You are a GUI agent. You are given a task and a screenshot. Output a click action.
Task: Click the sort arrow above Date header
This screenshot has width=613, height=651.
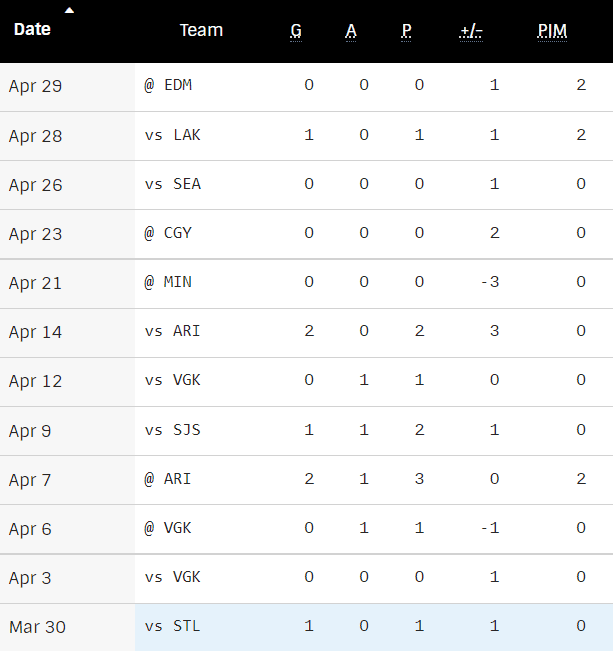point(69,10)
